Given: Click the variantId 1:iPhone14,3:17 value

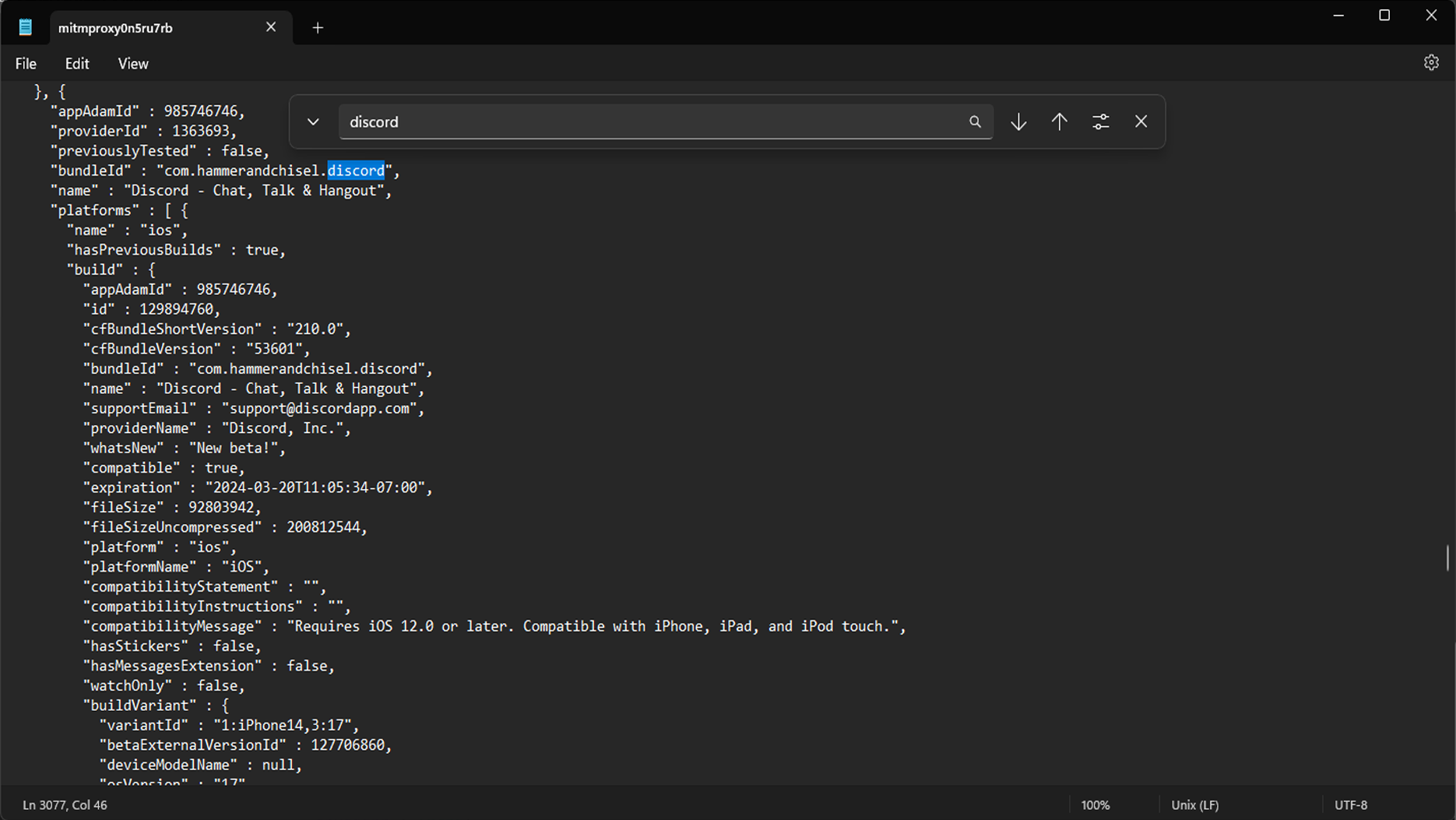Looking at the screenshot, I should 283,726.
